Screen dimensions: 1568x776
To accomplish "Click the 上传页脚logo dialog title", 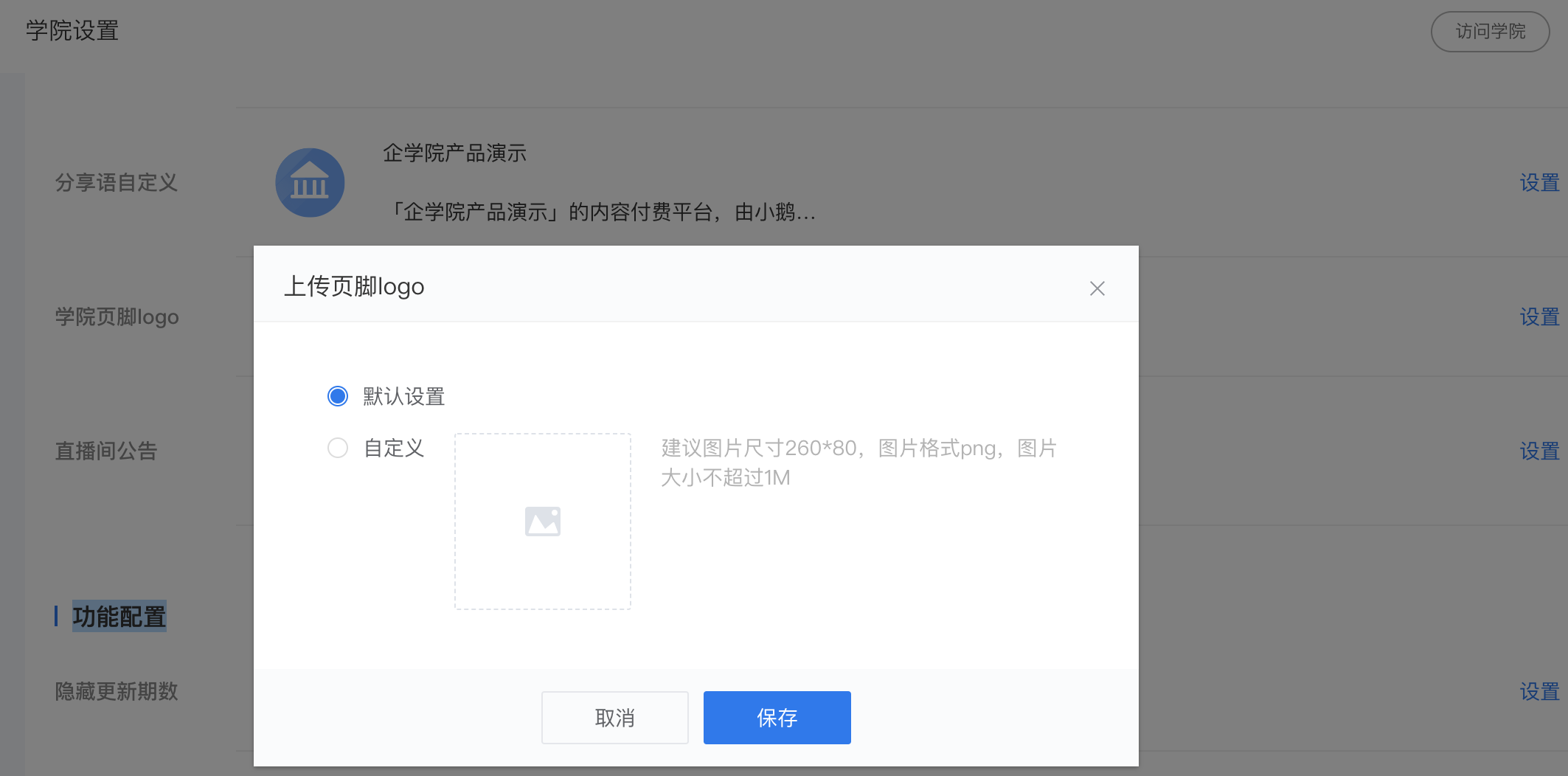I will (x=354, y=286).
